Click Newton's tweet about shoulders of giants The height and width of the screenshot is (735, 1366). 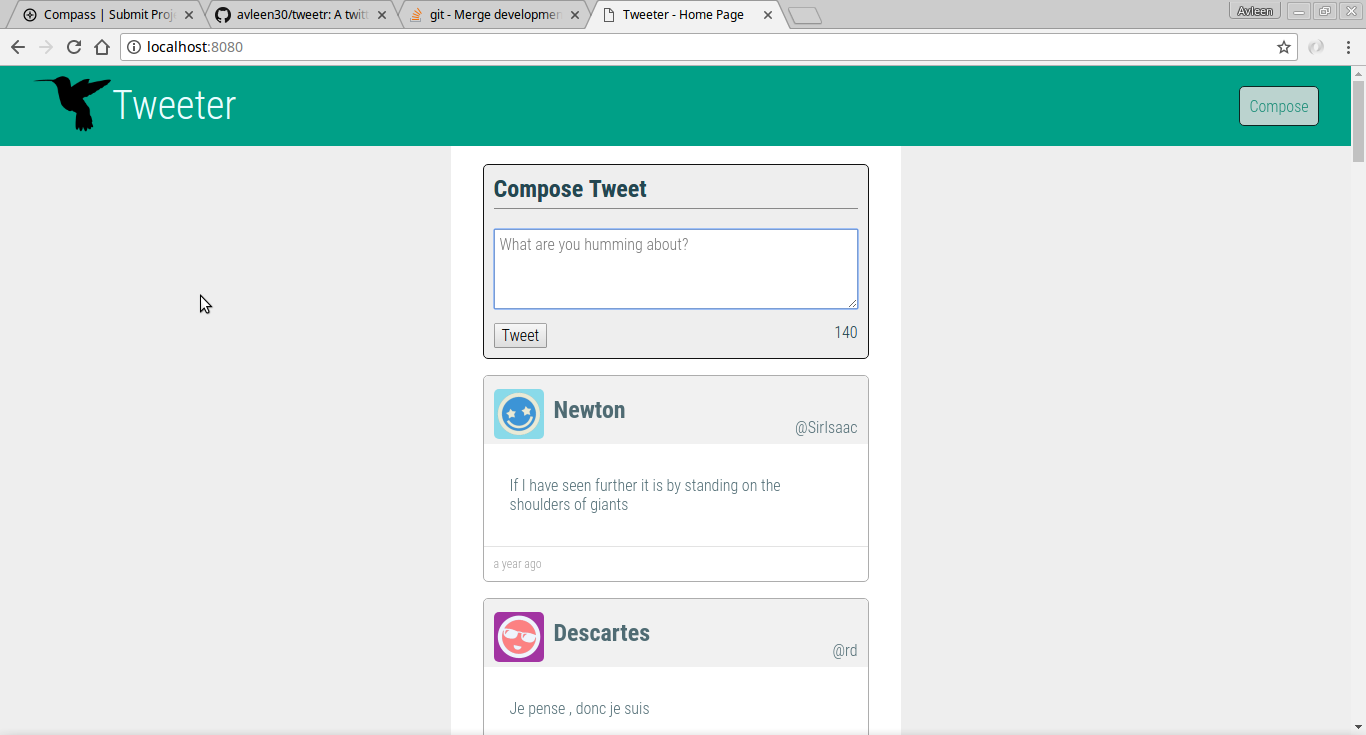645,495
